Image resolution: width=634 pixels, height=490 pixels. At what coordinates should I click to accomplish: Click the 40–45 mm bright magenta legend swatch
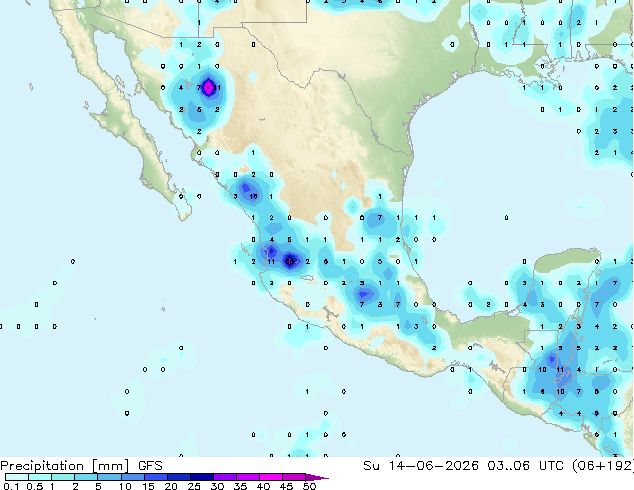(271, 477)
